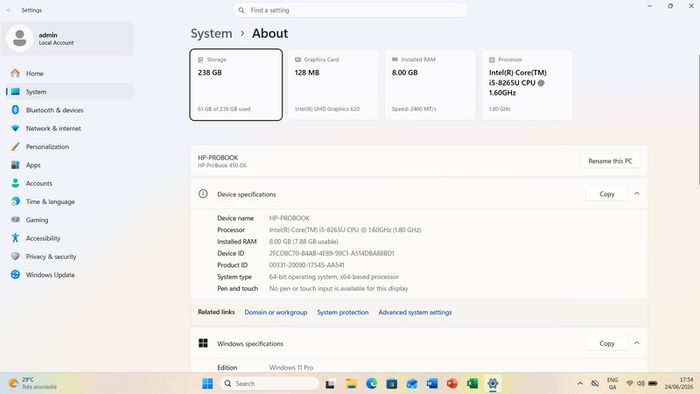Screen dimensions: 700x394
Task: Select the Storage 238 GB card
Action: point(236,85)
